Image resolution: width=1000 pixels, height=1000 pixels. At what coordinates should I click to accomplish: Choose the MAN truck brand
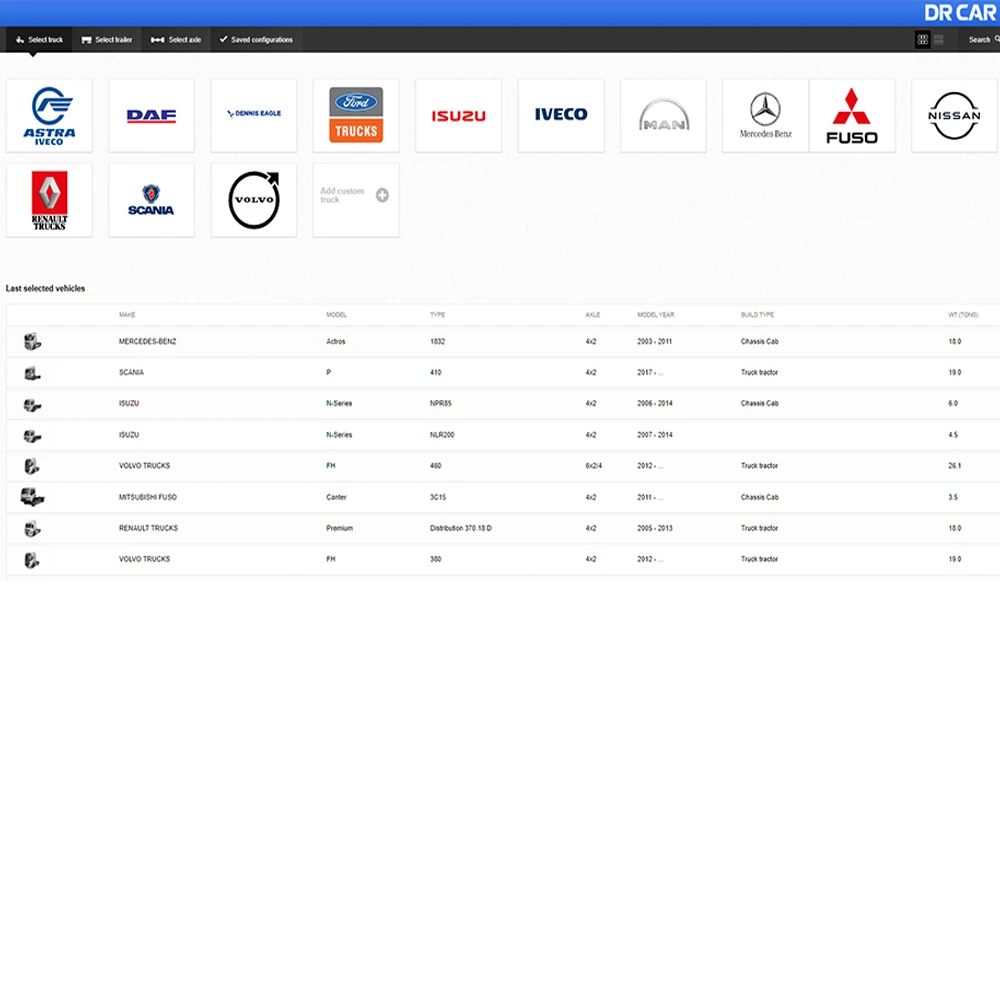click(663, 115)
